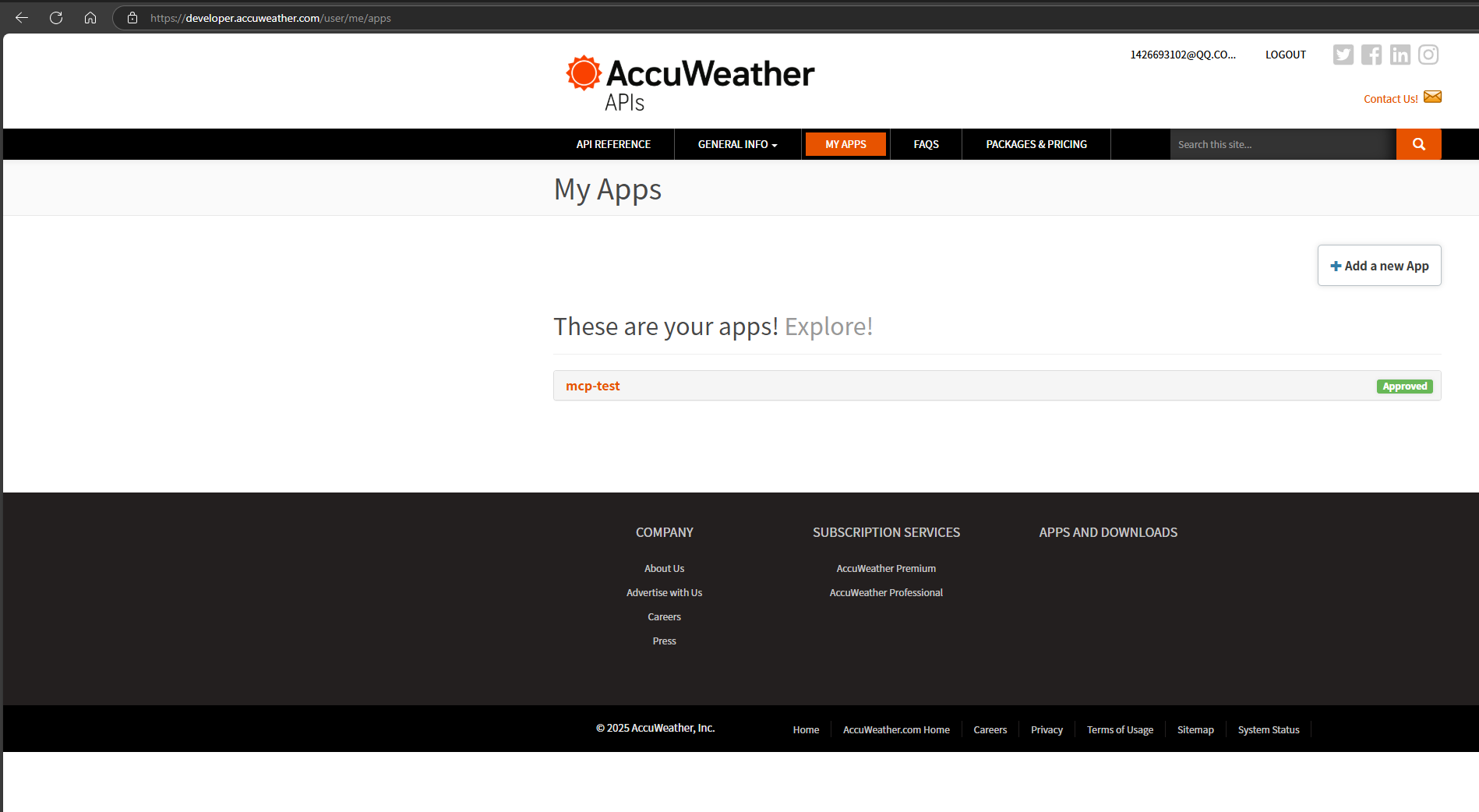Viewport: 1479px width, 812px height.
Task: Click the AccuWeather APIs logo
Action: click(x=690, y=83)
